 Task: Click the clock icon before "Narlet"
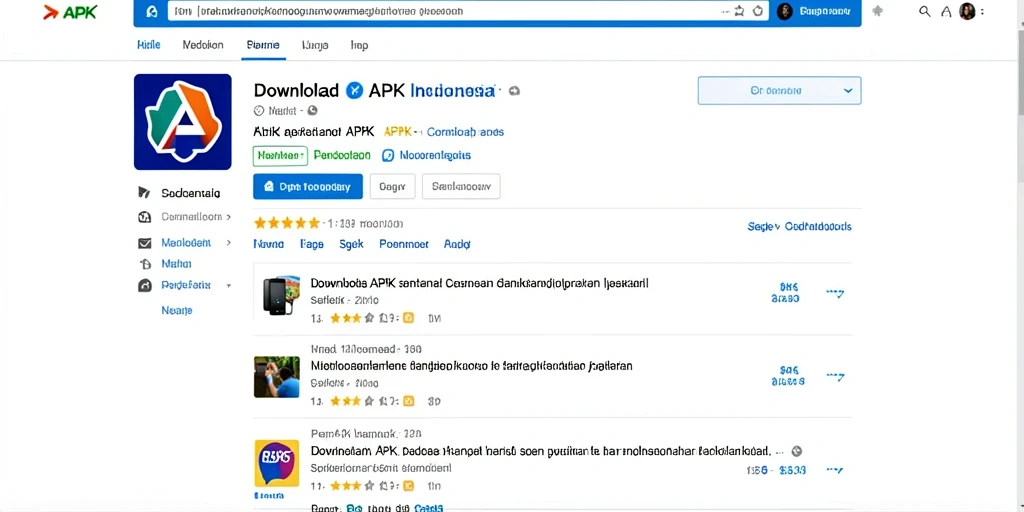click(259, 111)
